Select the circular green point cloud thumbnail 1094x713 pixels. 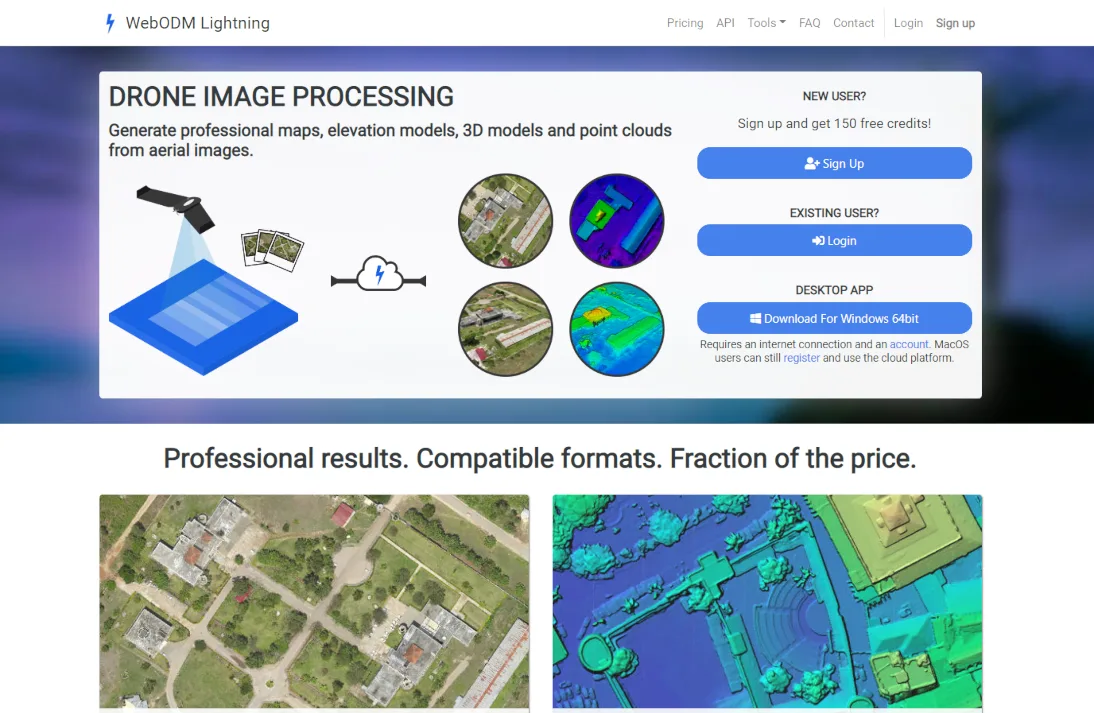pos(616,329)
